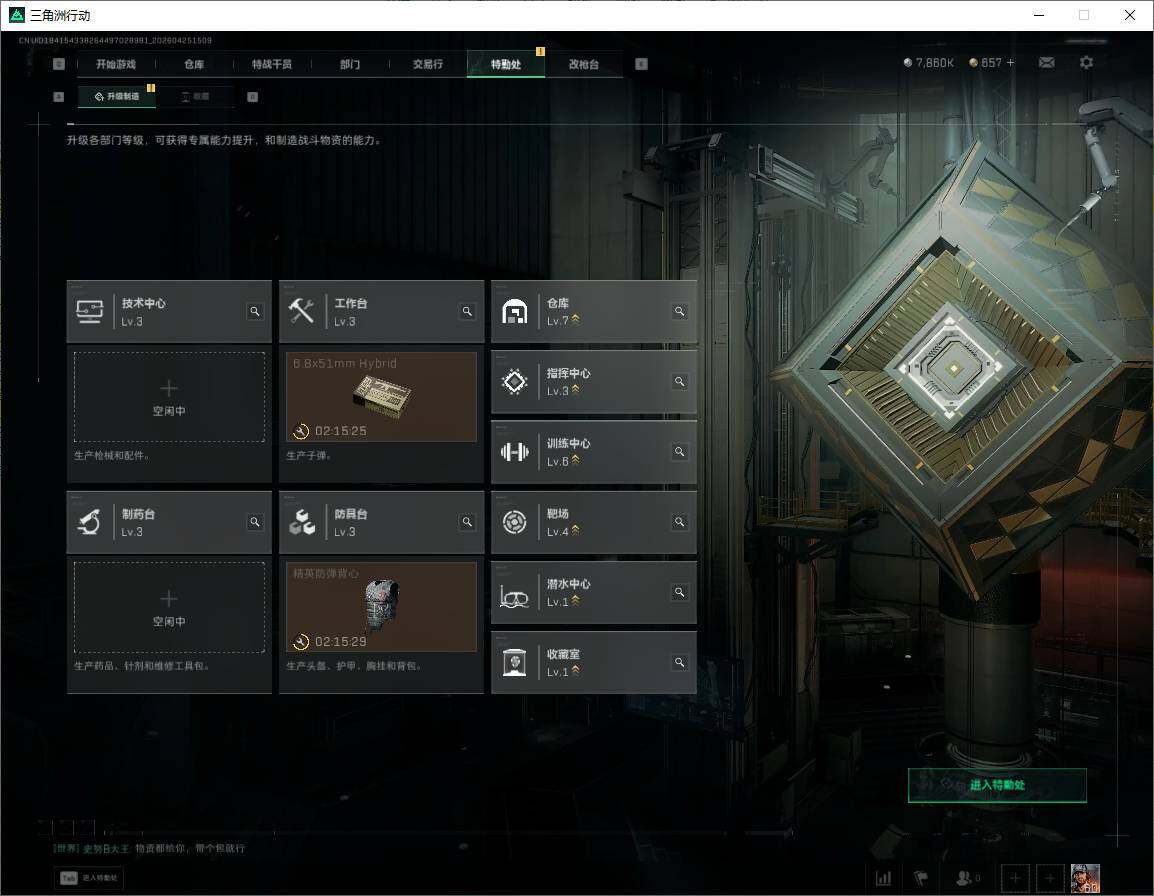The height and width of the screenshot is (896, 1154).
Task: Open the 靶场 target icon
Action: click(514, 522)
